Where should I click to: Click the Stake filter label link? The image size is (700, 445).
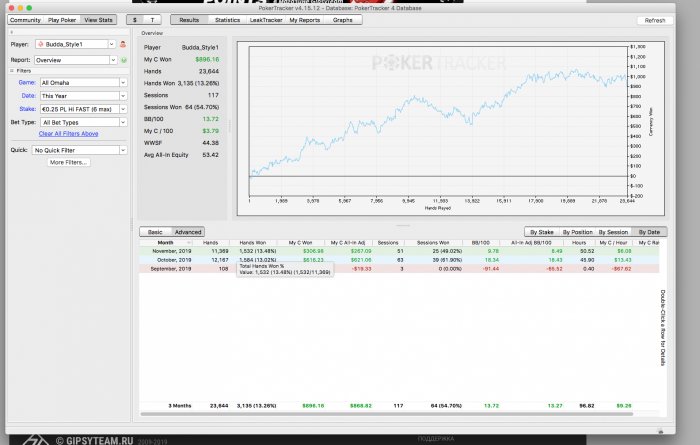[x=28, y=109]
